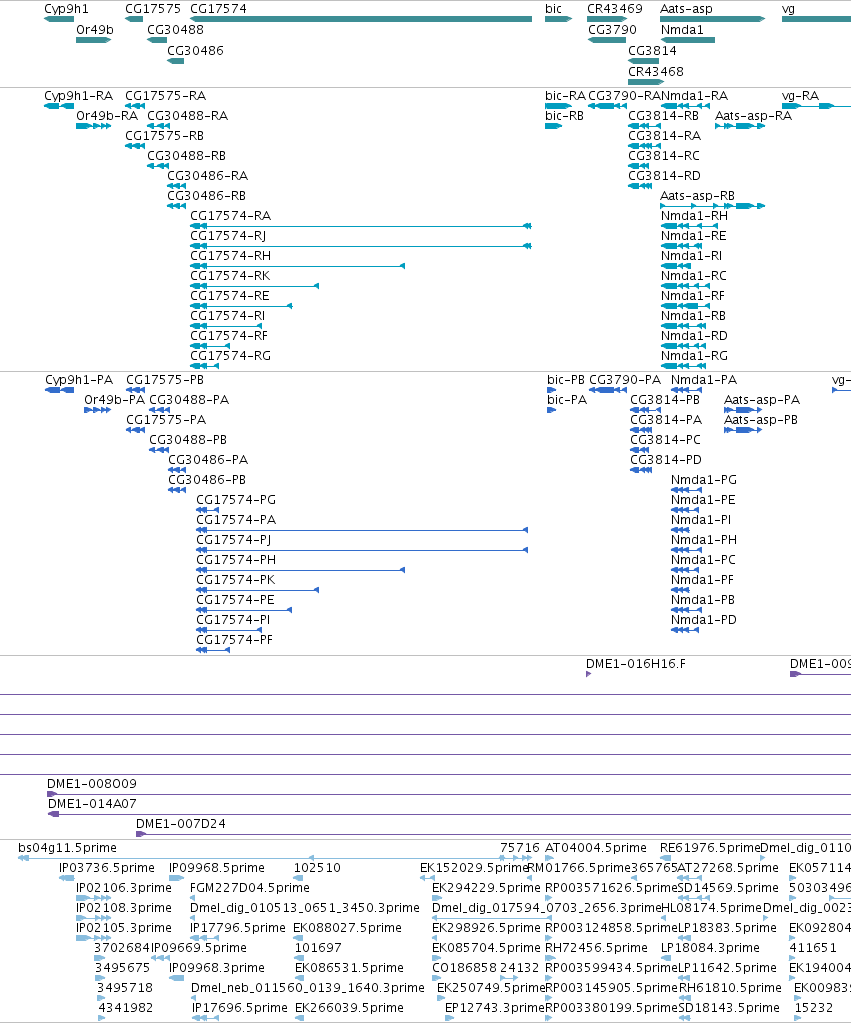Click EST EK088027.5prime
851x1023 pixels.
347,928
